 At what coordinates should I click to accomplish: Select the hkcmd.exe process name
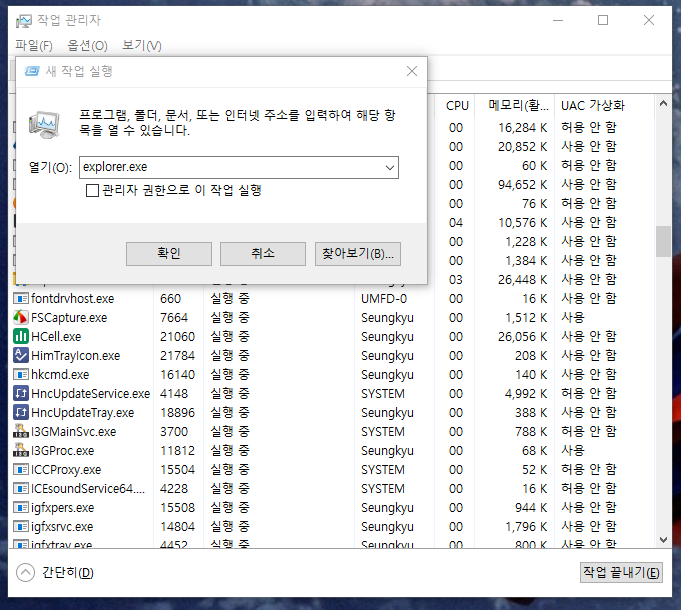click(60, 375)
